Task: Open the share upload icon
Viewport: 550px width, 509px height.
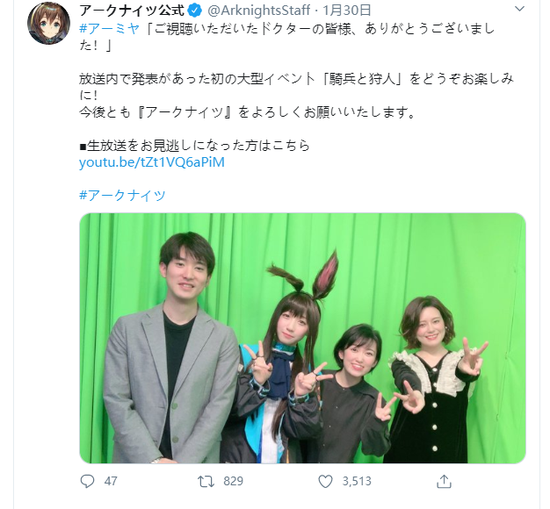Action: point(444,481)
